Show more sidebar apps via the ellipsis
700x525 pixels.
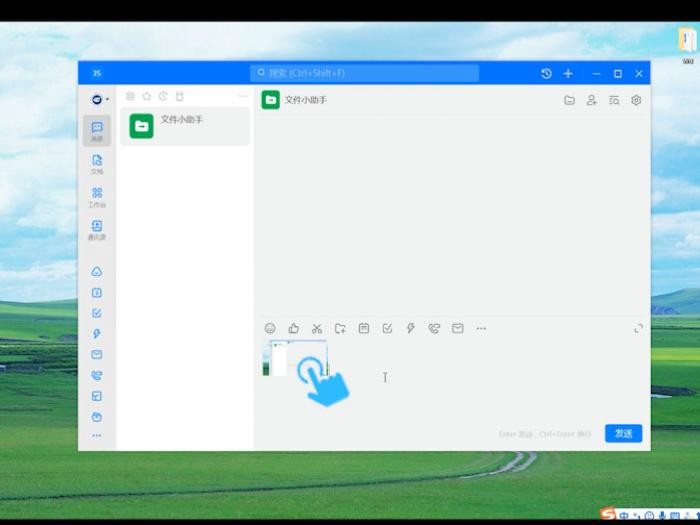point(96,435)
